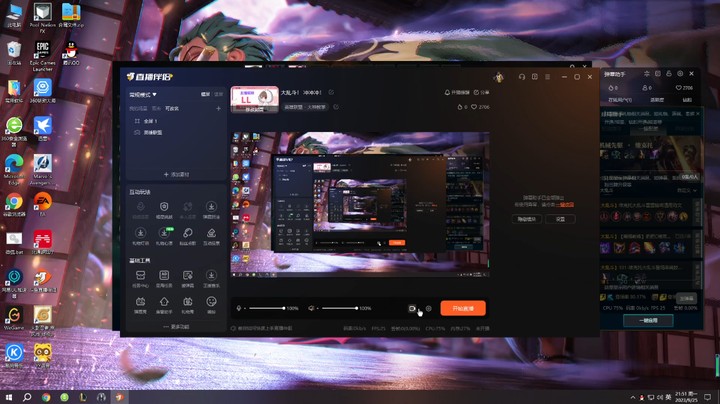
Task: Open settings gear in 弹幕助手 window
Action: coord(680,73)
